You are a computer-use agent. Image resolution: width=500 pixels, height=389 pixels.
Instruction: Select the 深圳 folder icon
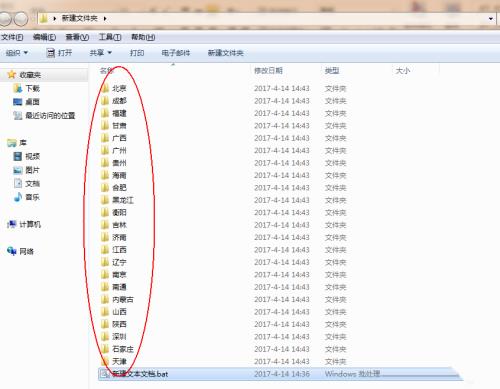click(105, 336)
